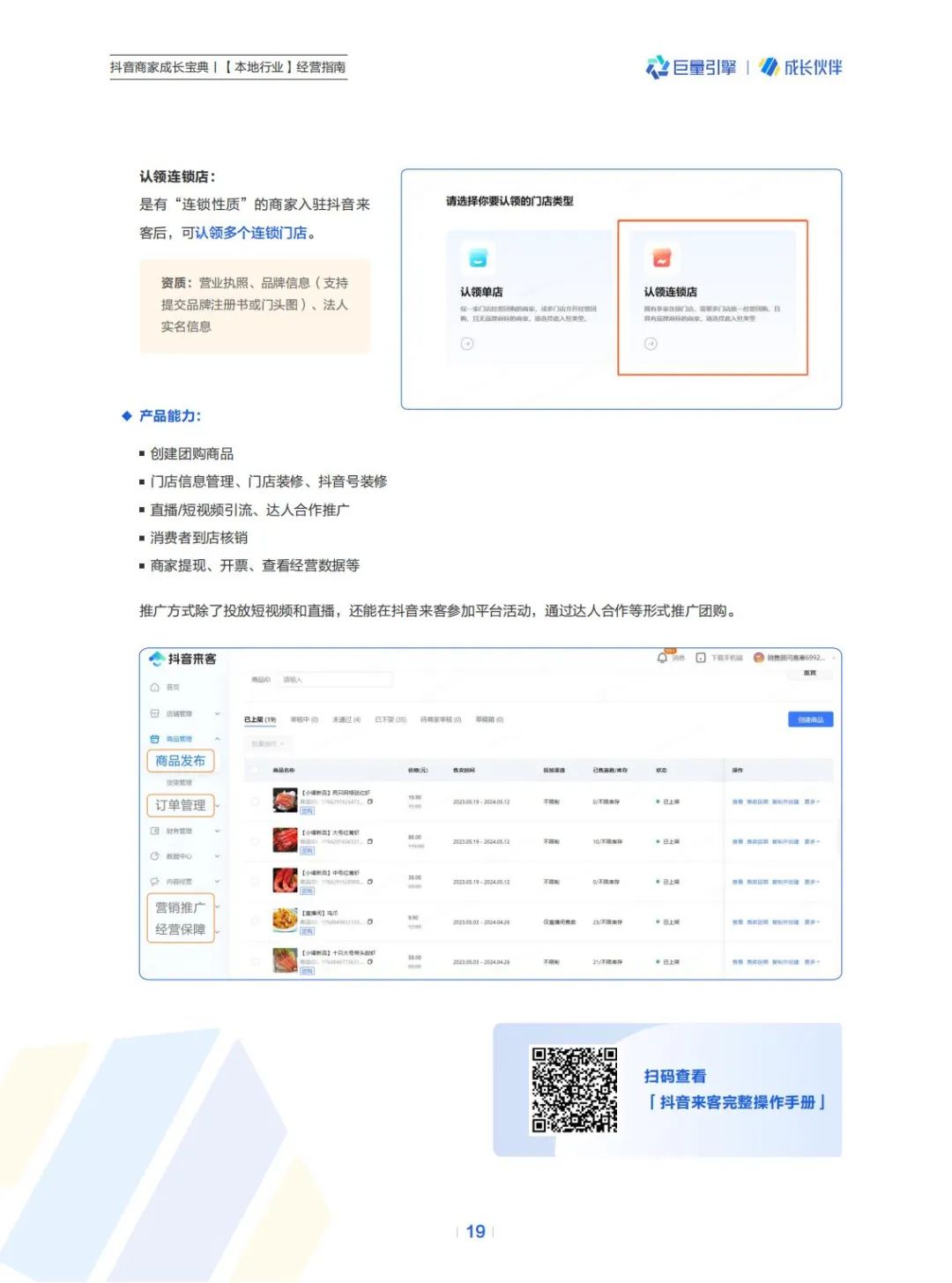Click the 下载手机端 phone icon
The height and width of the screenshot is (1283, 952).
[x=701, y=658]
